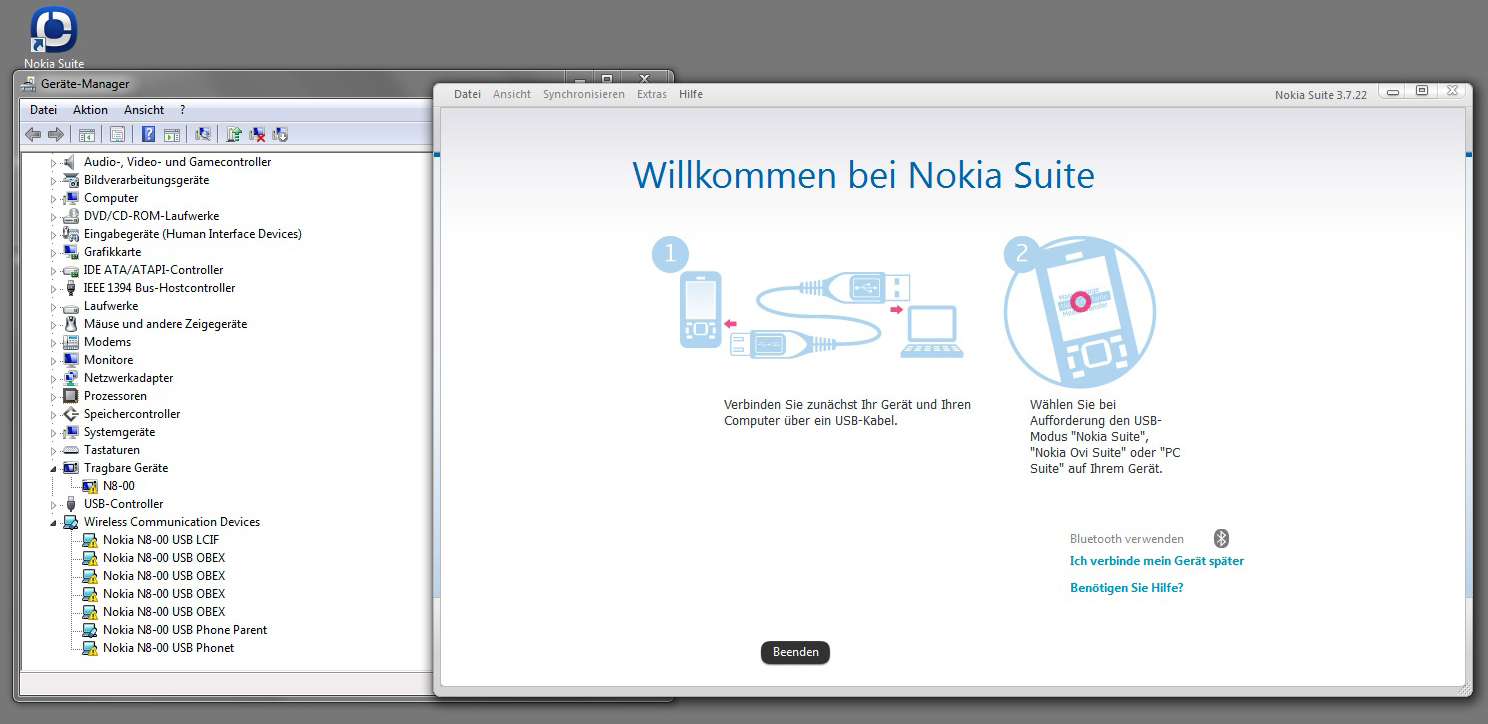Minimize the Nokia Suite window
1488x724 pixels.
[x=1393, y=91]
